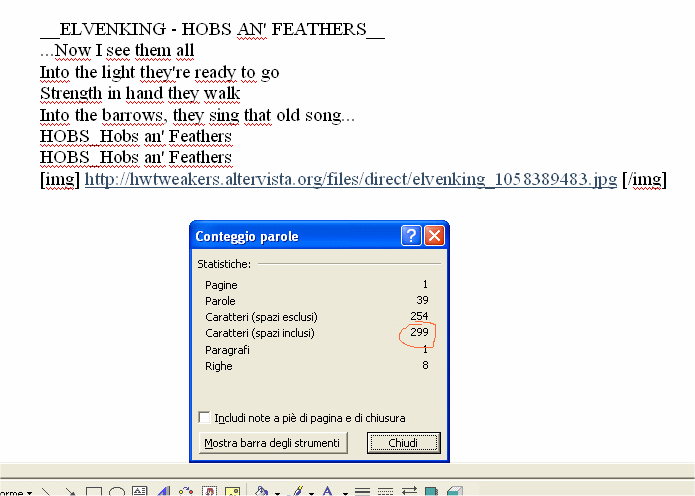Open Arrow Style options
The height and width of the screenshot is (496, 695).
coord(409,491)
